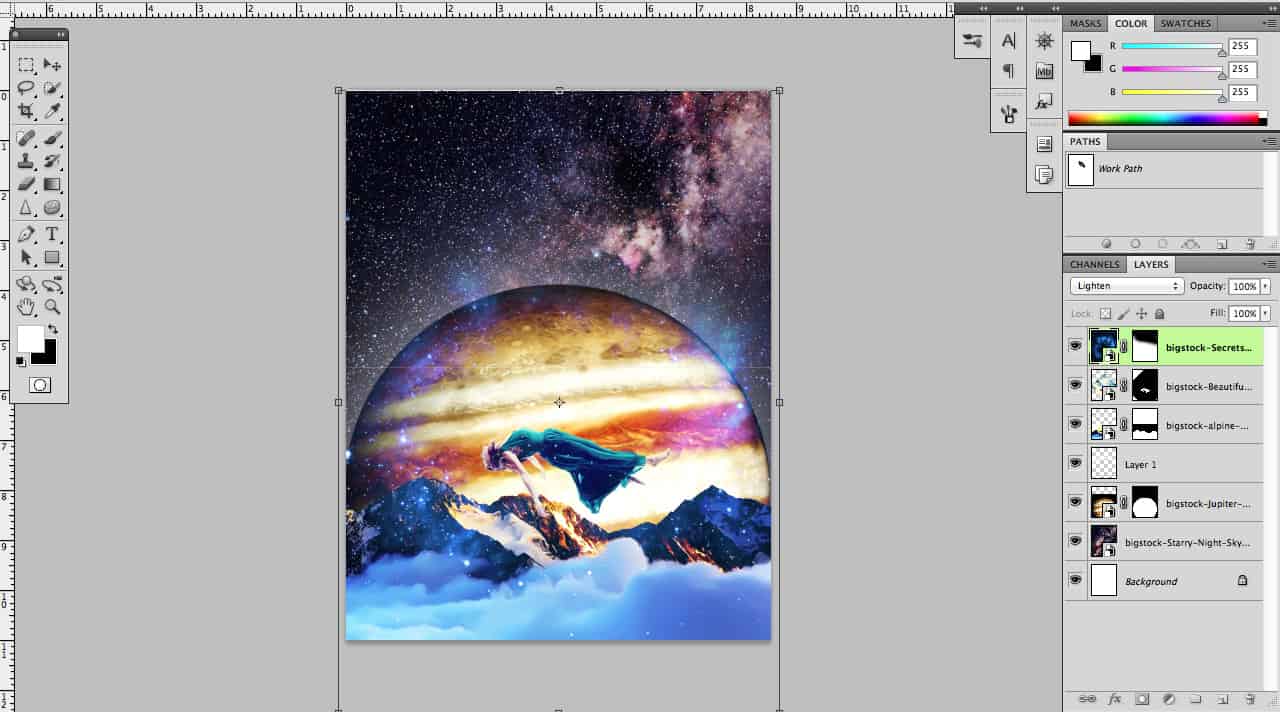Toggle Quick Mask mode

click(39, 385)
